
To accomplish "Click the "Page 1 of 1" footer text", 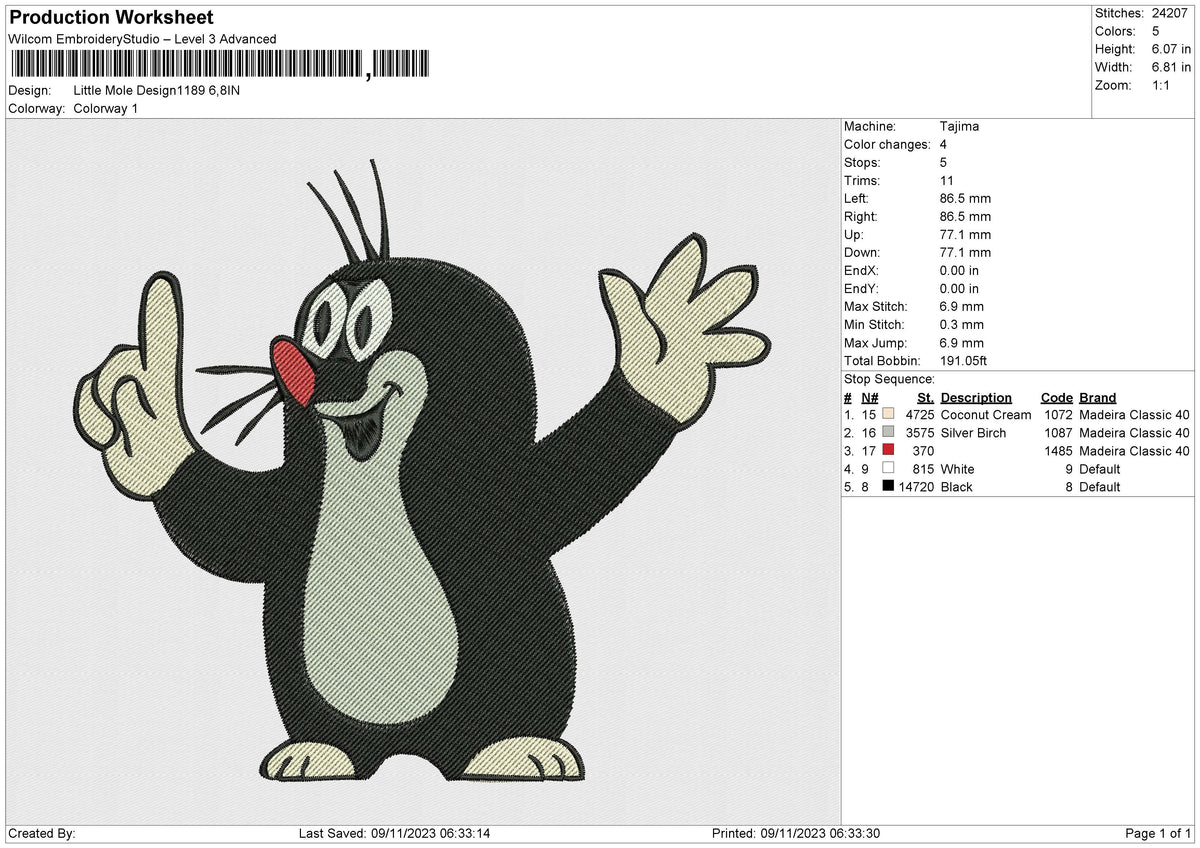I will pos(1158,834).
